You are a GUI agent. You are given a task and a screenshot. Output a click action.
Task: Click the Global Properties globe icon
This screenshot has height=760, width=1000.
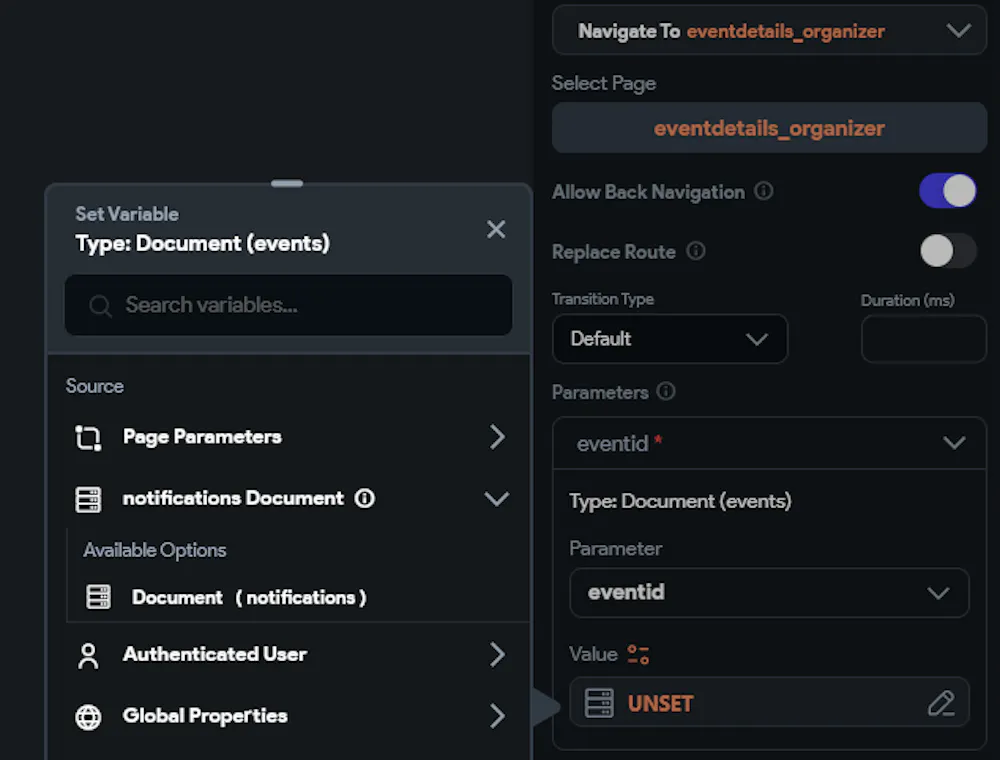pos(88,717)
